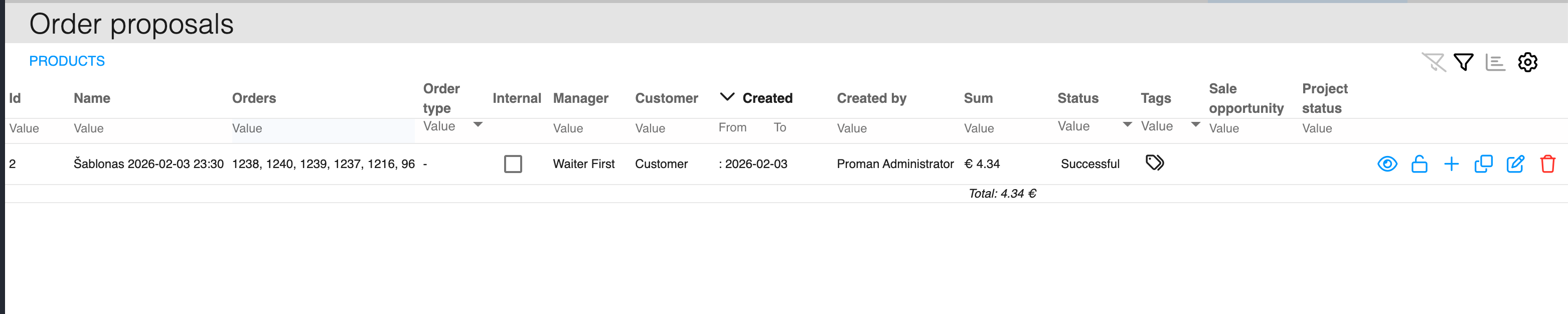Click the chart report icon
The height and width of the screenshot is (314, 1568).
[x=1495, y=62]
